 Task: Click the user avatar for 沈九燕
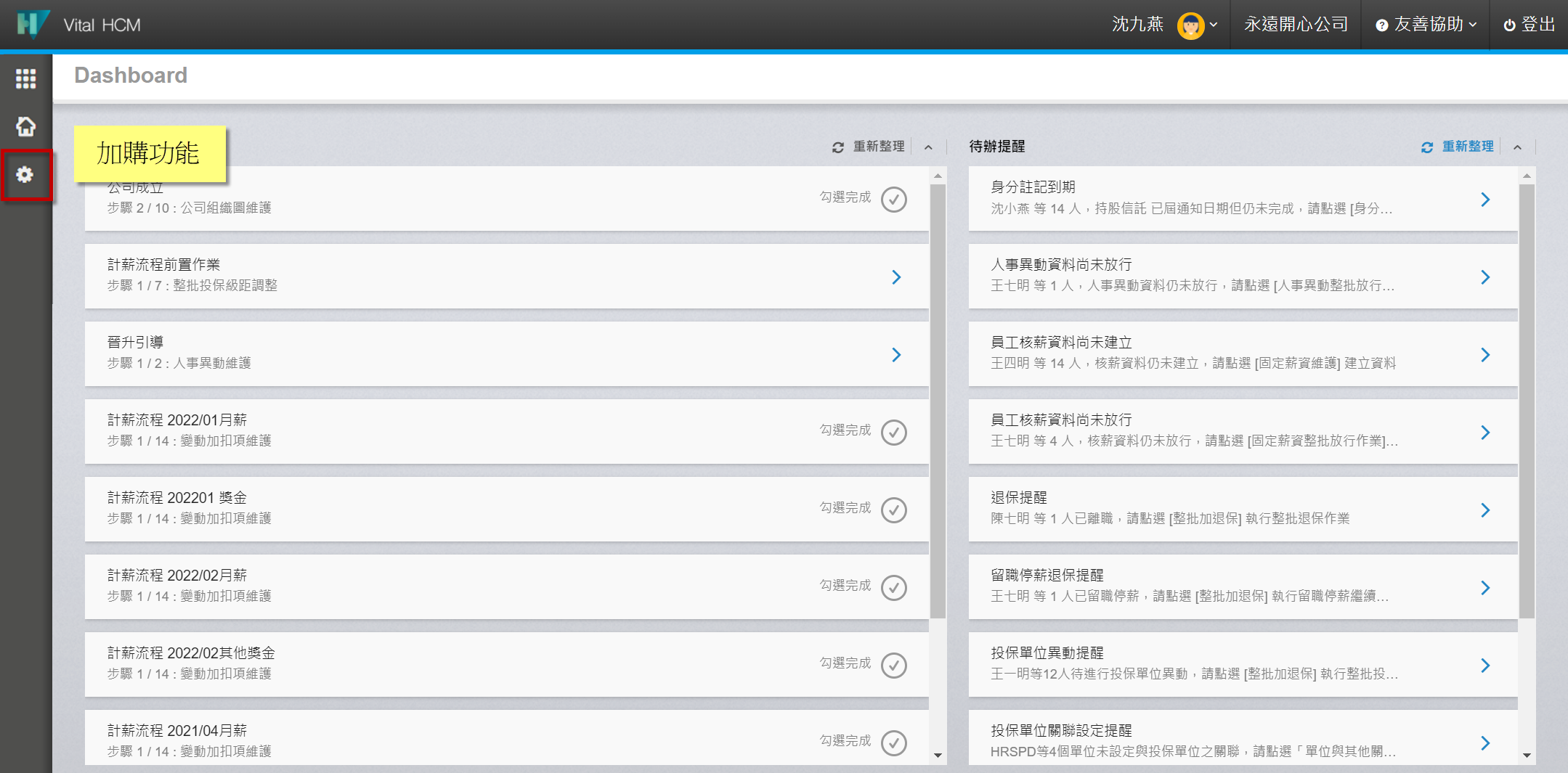click(1190, 25)
